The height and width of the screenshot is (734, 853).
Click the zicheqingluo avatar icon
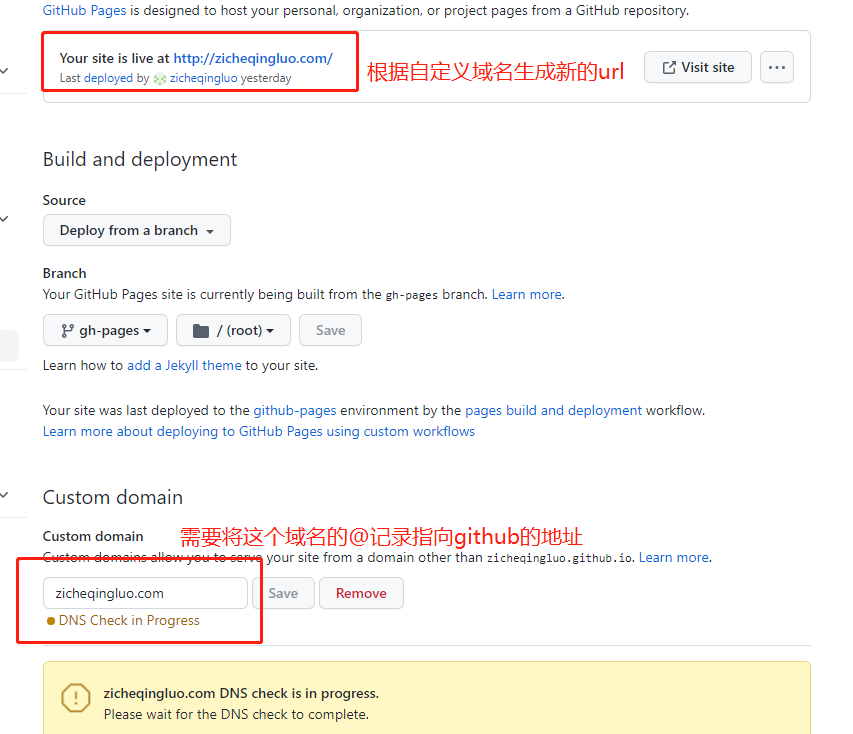[160, 79]
